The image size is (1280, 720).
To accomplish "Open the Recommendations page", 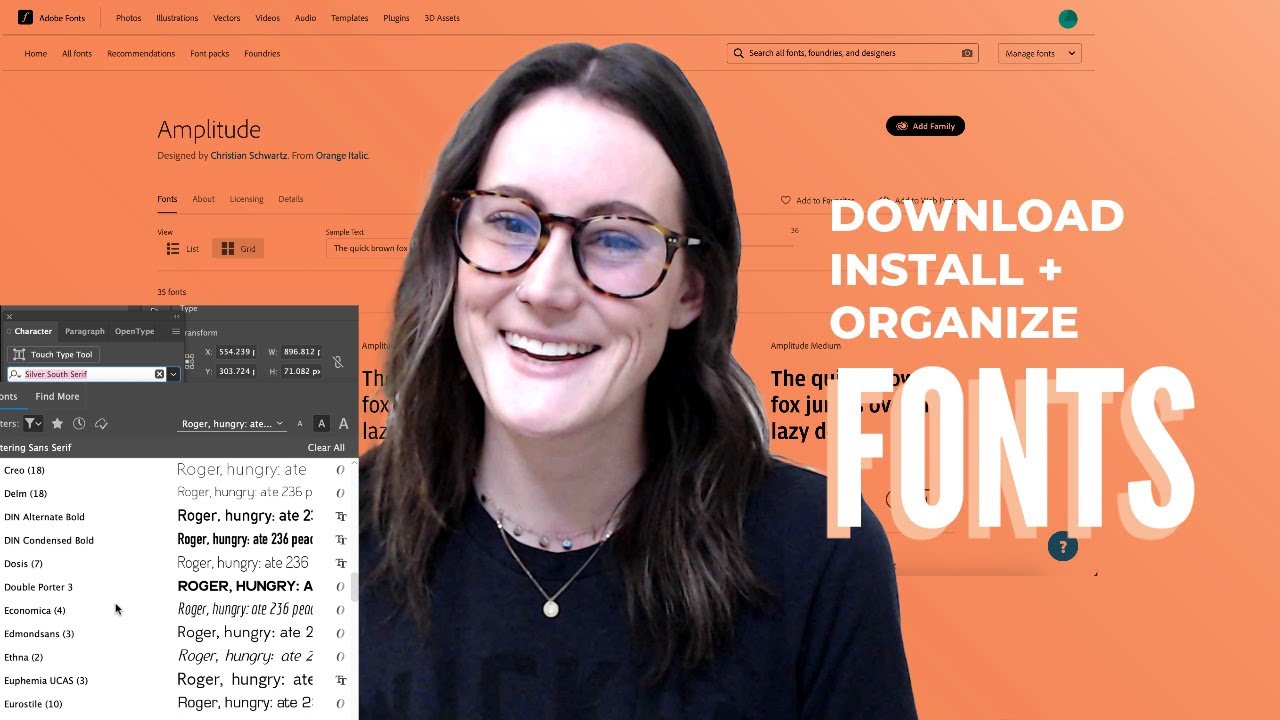I will 141,54.
